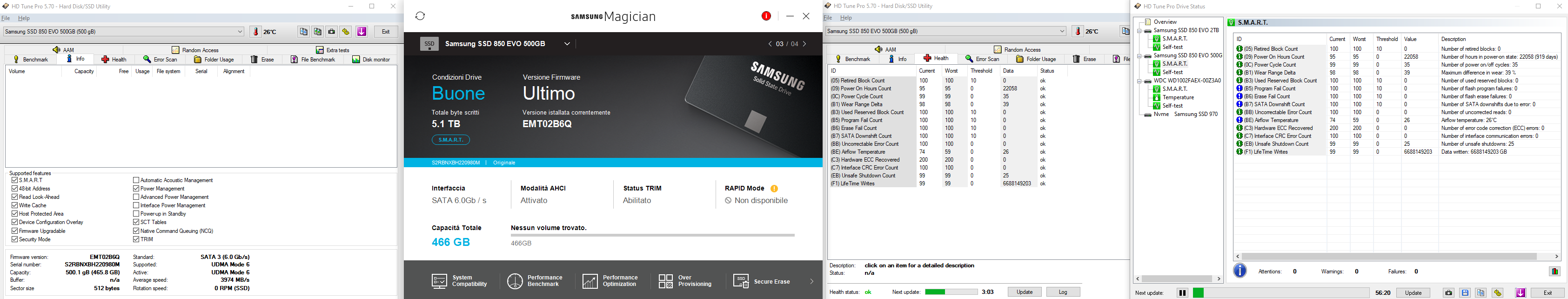Click refresh icon in Samsung Magician header
The width and height of the screenshot is (1568, 299).
click(420, 16)
